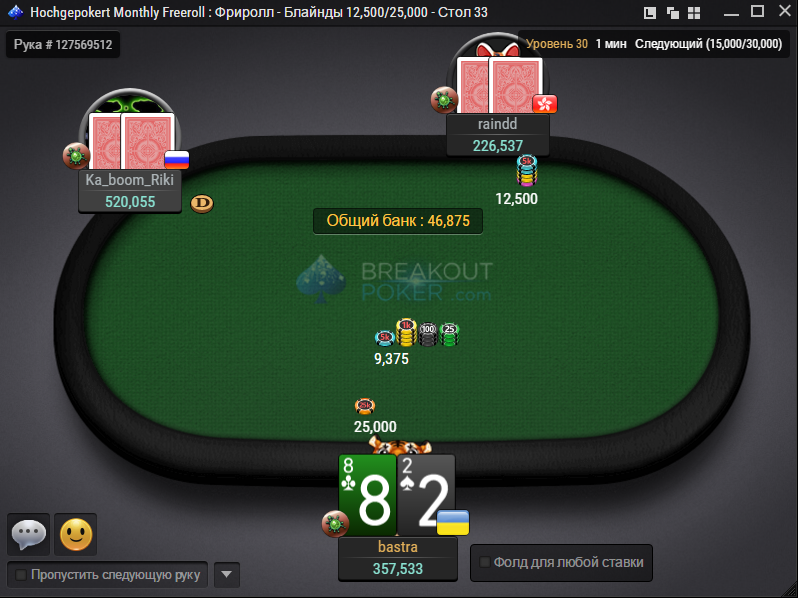Open the Ka_boom_Riki player name plate

click(130, 191)
